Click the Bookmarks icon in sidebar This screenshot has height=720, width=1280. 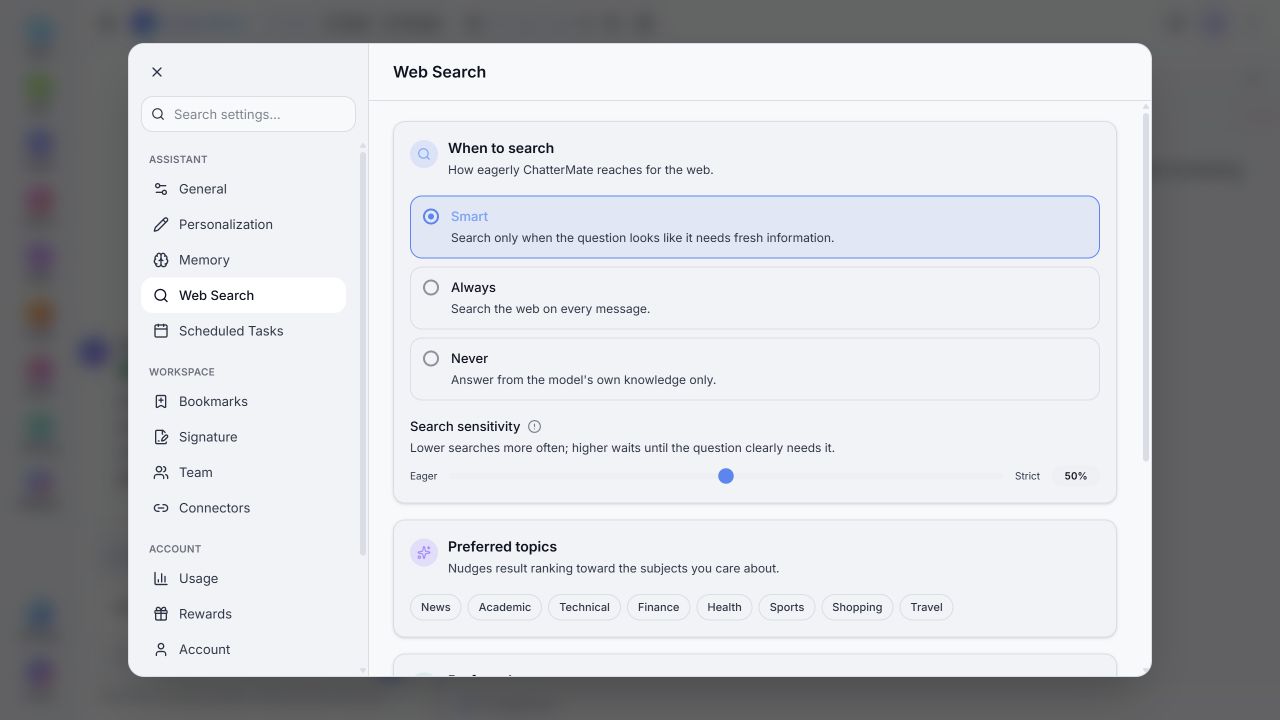[x=161, y=402]
